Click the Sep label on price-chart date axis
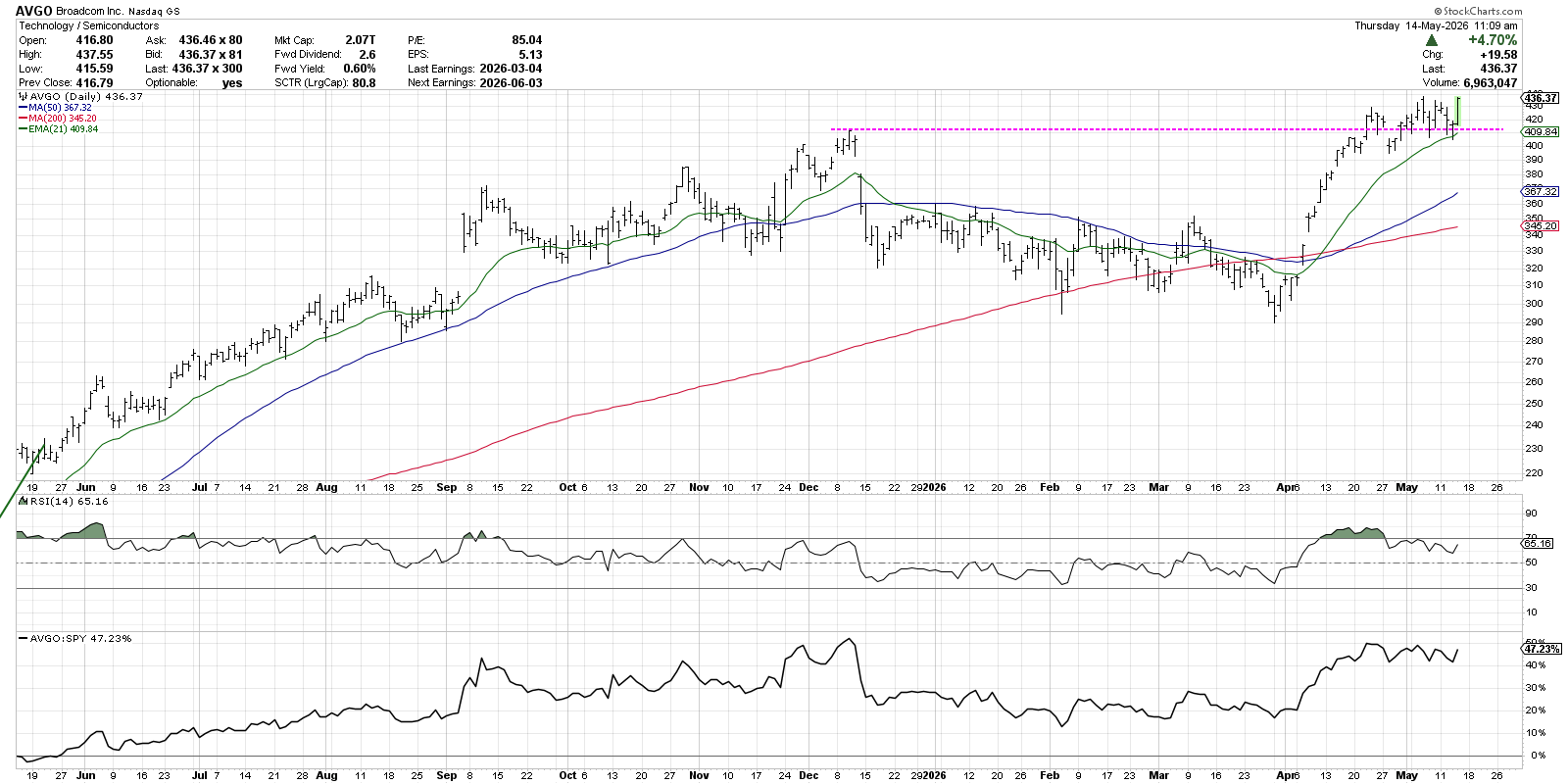Image resolution: width=1568 pixels, height=784 pixels. click(x=447, y=487)
